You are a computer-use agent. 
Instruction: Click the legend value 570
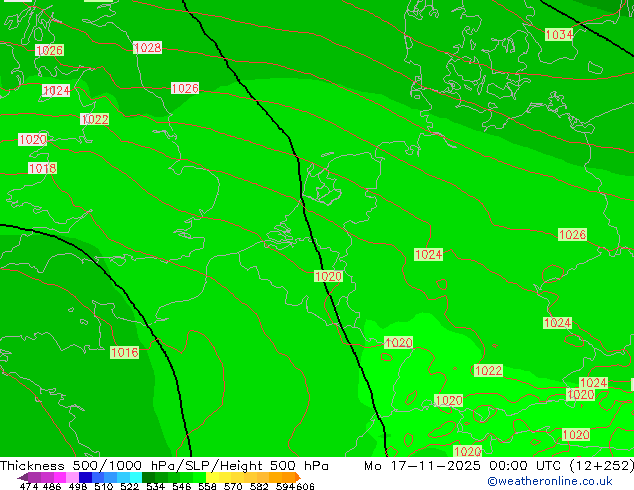coord(233,486)
